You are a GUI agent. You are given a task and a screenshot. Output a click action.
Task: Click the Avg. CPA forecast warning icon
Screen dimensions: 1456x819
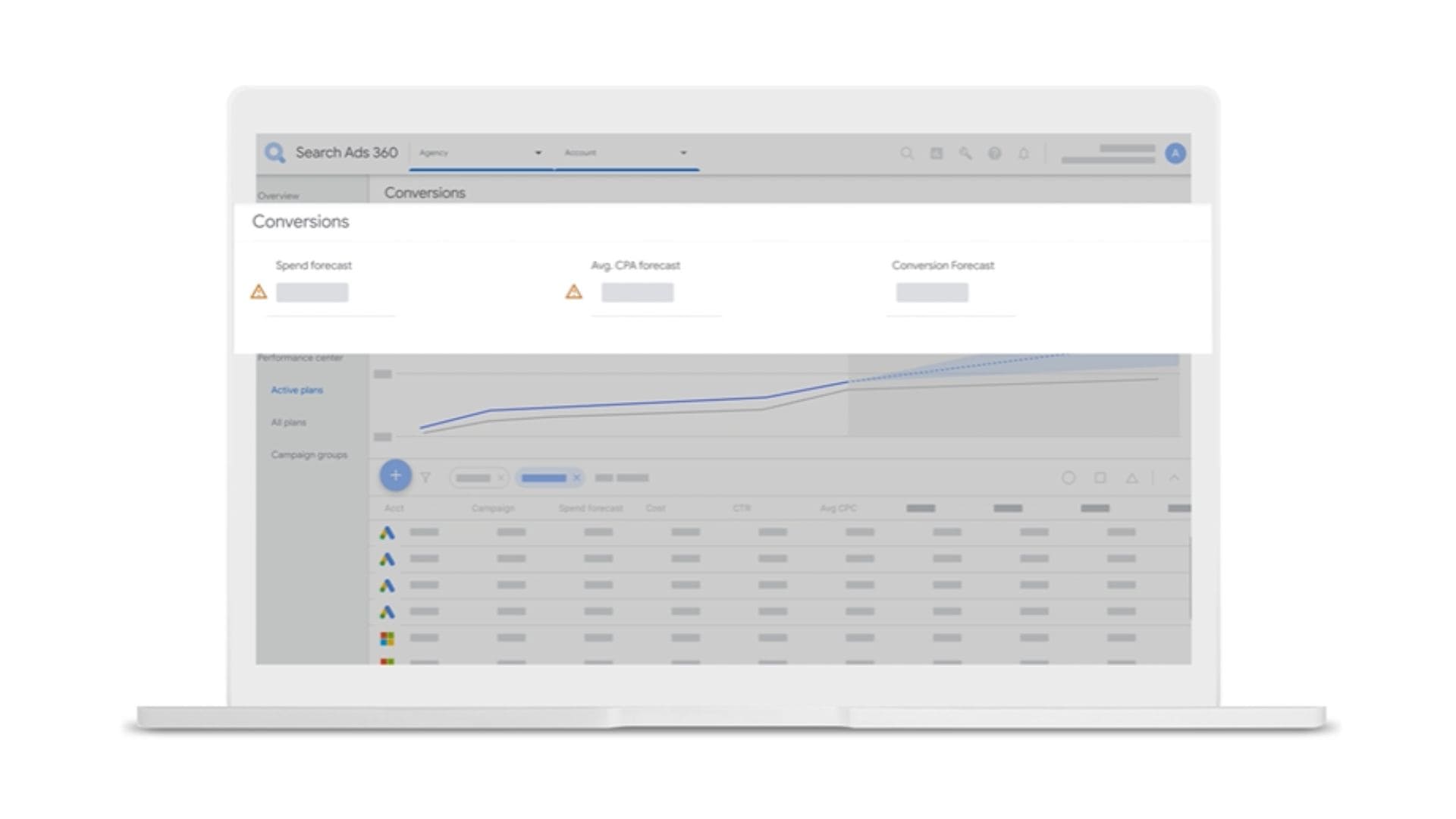tap(574, 292)
